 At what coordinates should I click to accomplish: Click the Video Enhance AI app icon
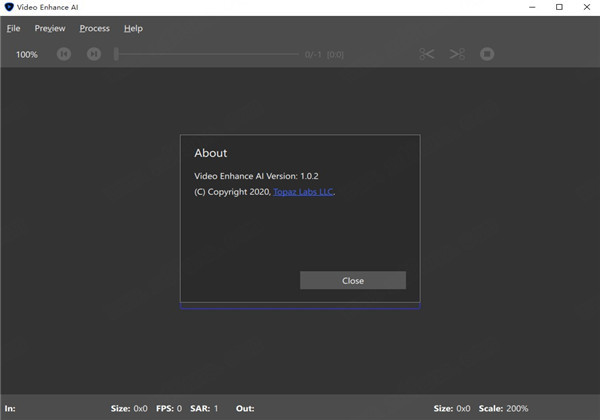9,7
